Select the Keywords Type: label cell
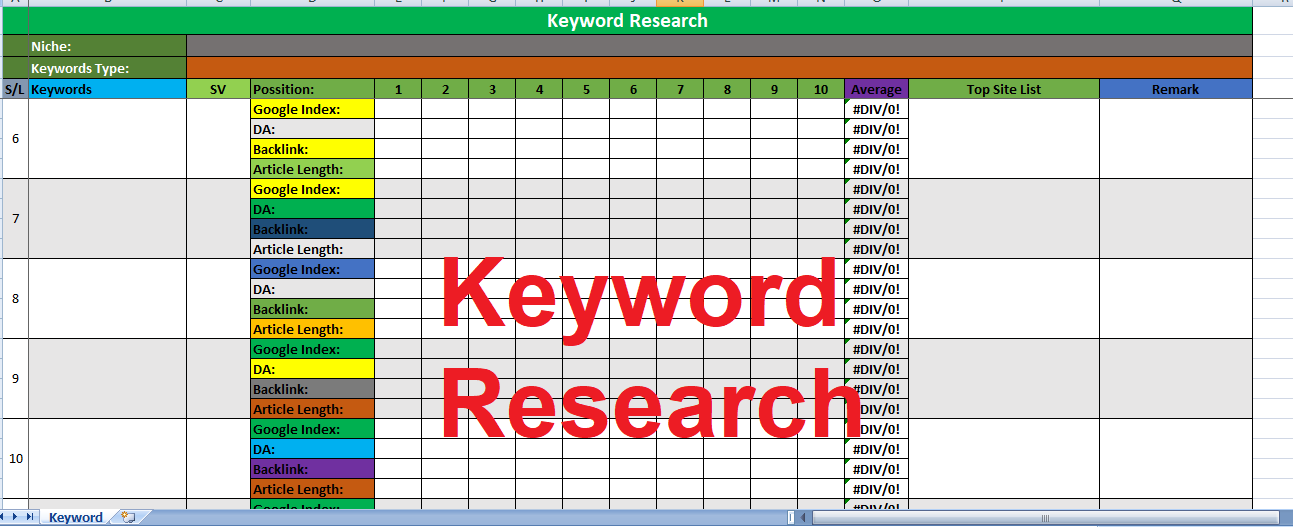 pyautogui.click(x=108, y=68)
